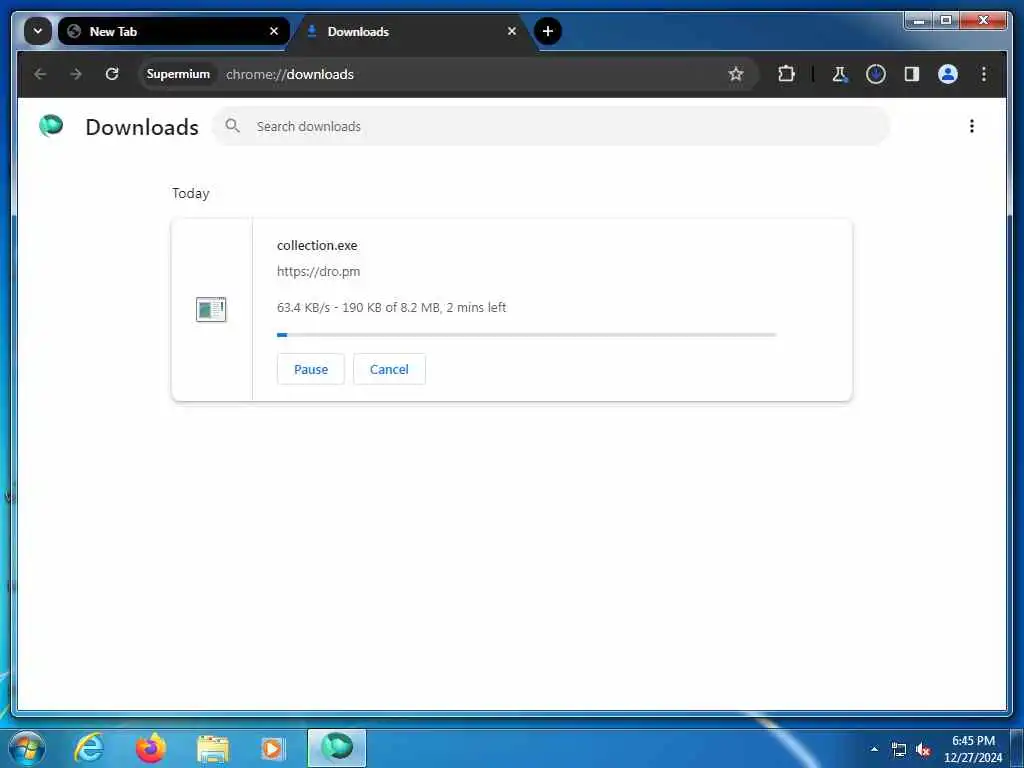This screenshot has height=768, width=1024.
Task: Open Windows Explorer from taskbar
Action: click(x=213, y=749)
